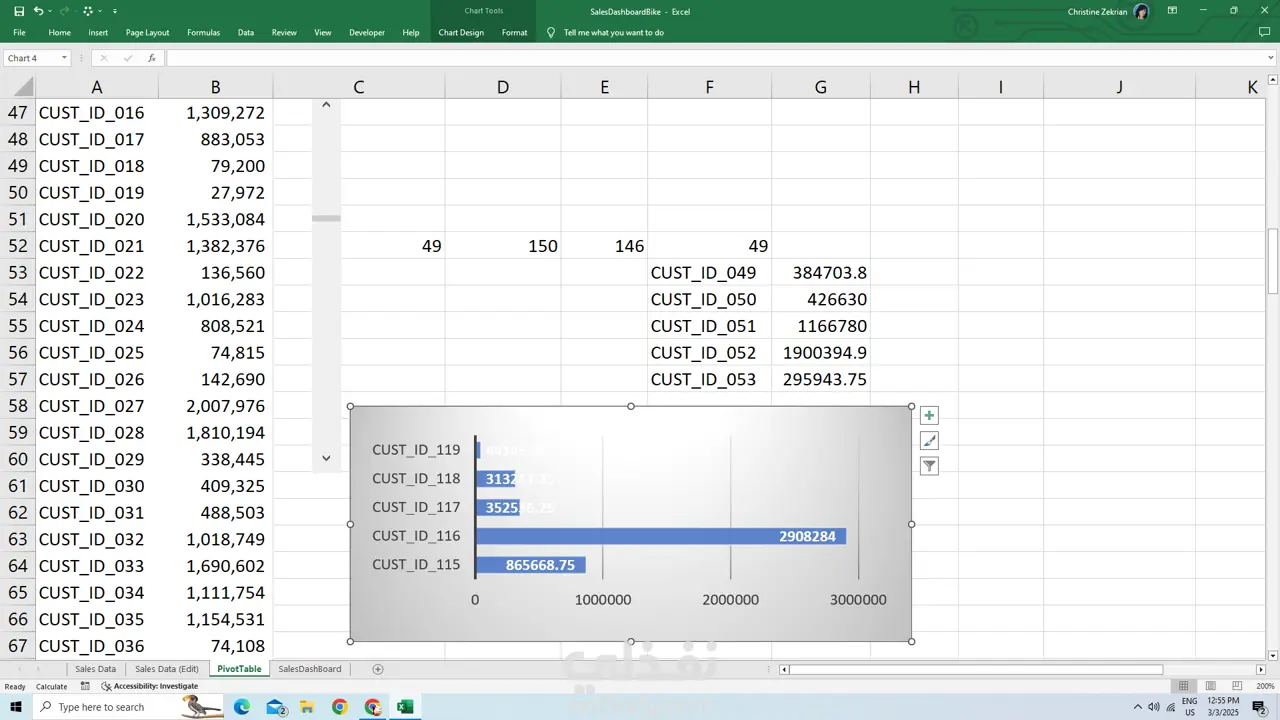Open the Mail app from the taskbar
Screen dimensions: 1280x720
275,707
